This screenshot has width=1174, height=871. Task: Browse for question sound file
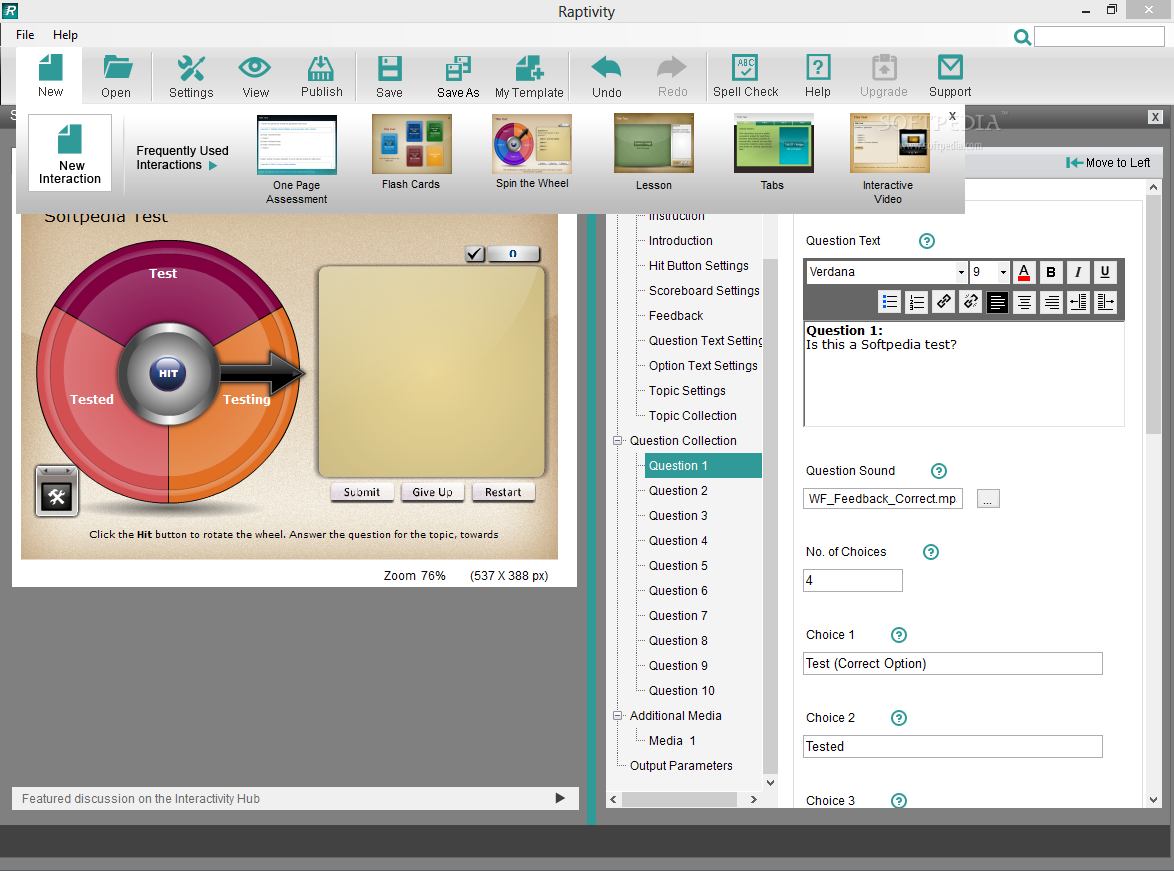(x=988, y=499)
